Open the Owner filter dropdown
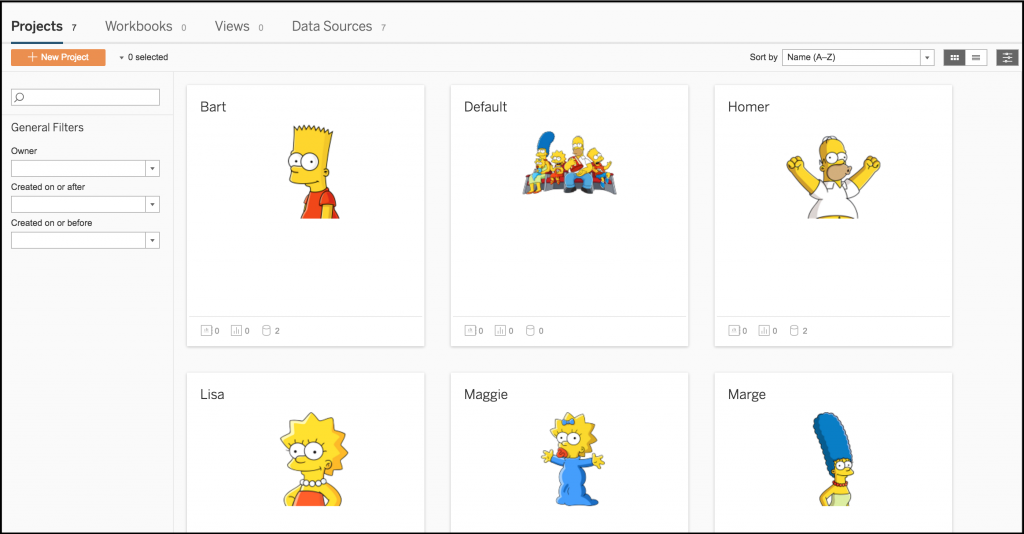This screenshot has height=534, width=1024. [86, 168]
